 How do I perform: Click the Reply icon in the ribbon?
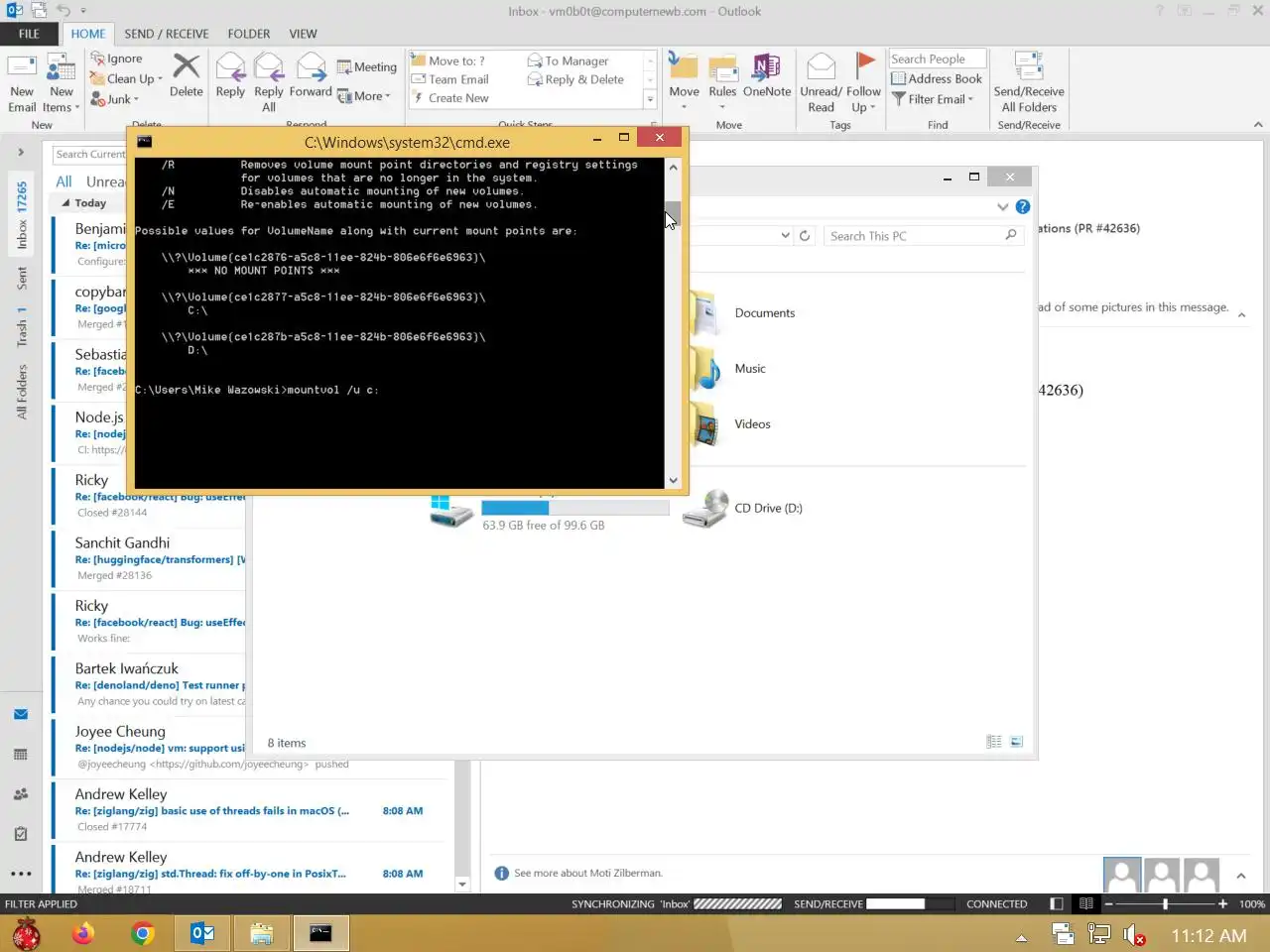[x=230, y=75]
